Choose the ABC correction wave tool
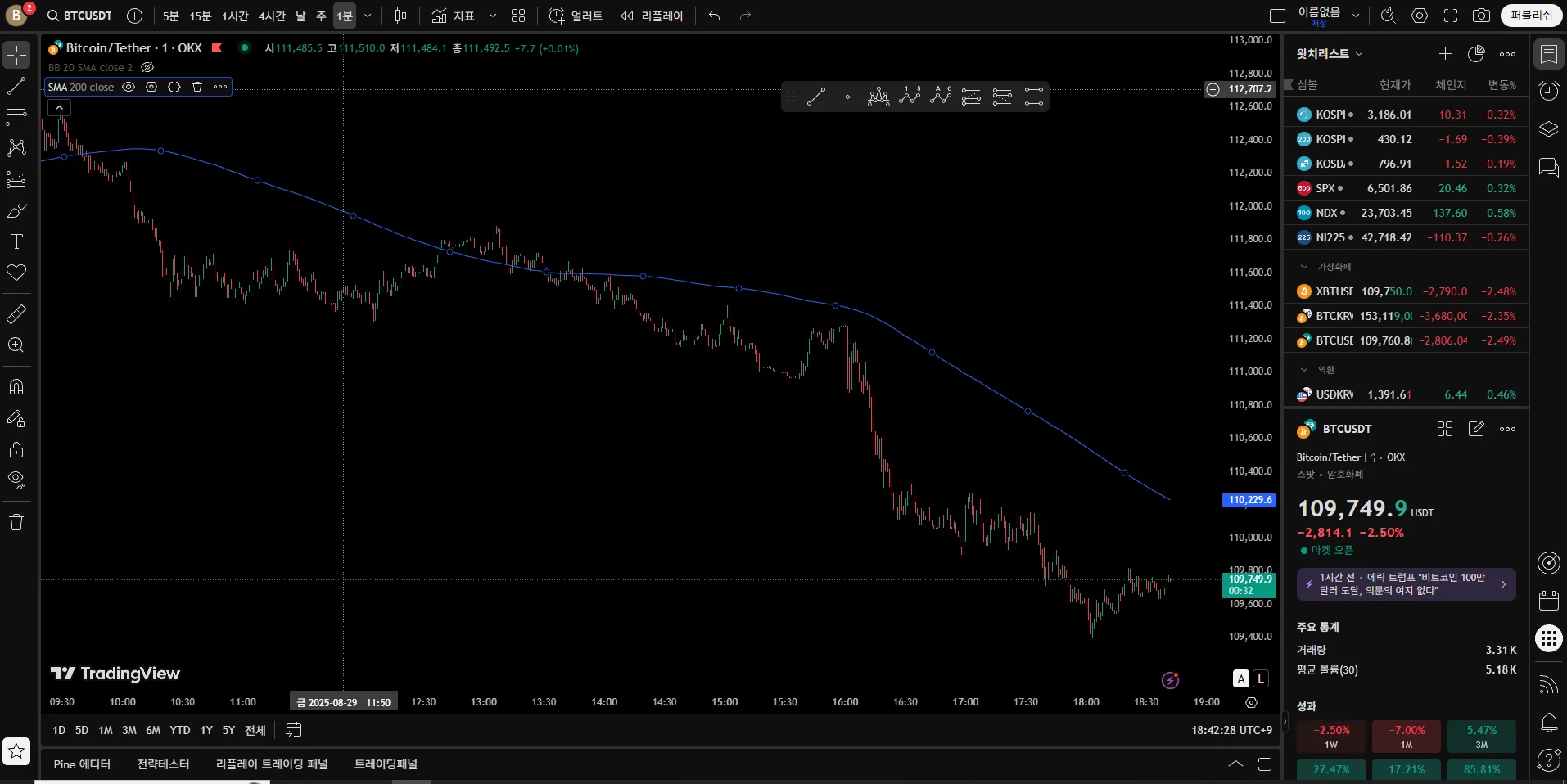The width and height of the screenshot is (1567, 784). click(941, 97)
